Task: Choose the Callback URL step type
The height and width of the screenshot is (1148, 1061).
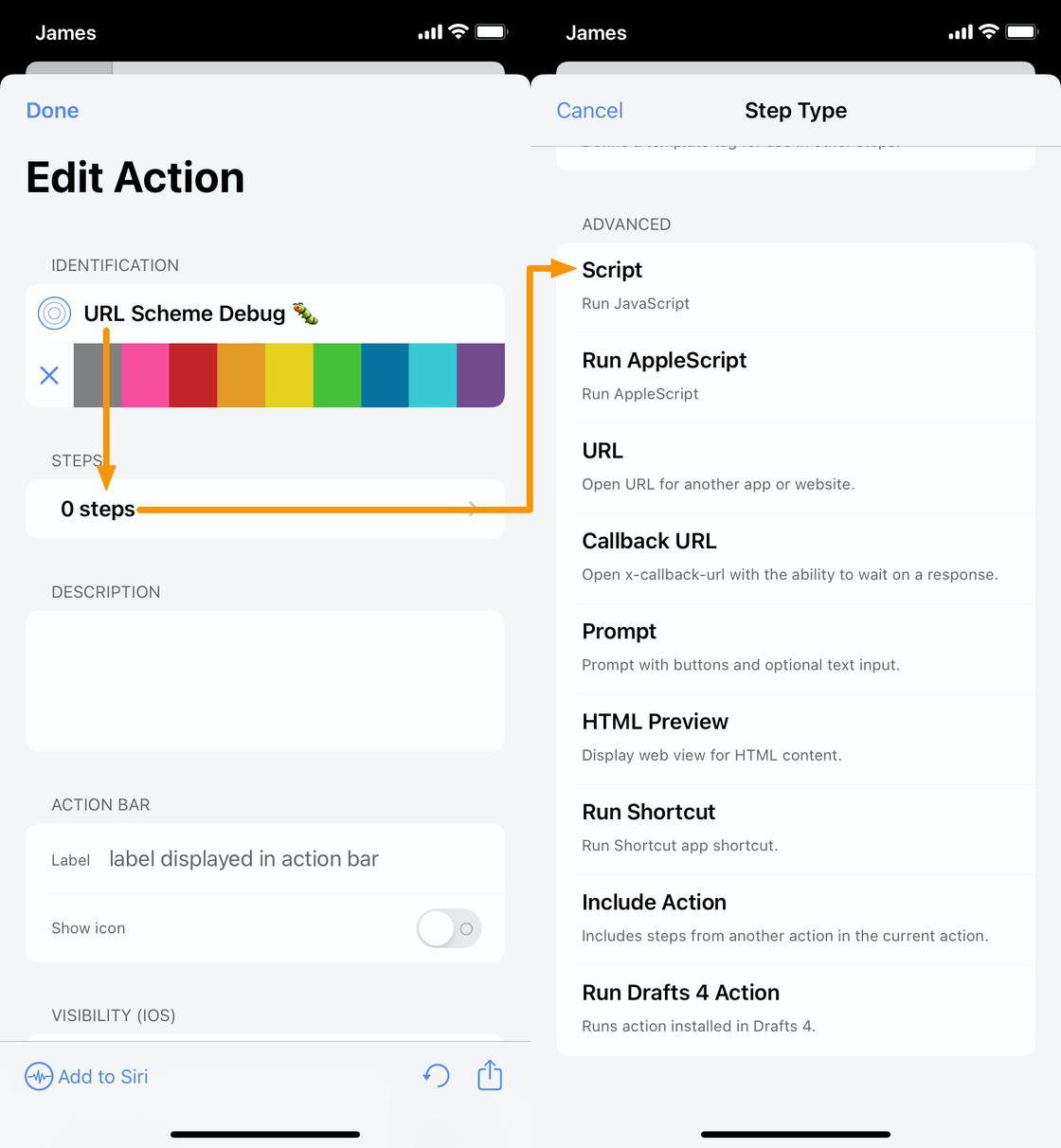Action: [x=796, y=558]
